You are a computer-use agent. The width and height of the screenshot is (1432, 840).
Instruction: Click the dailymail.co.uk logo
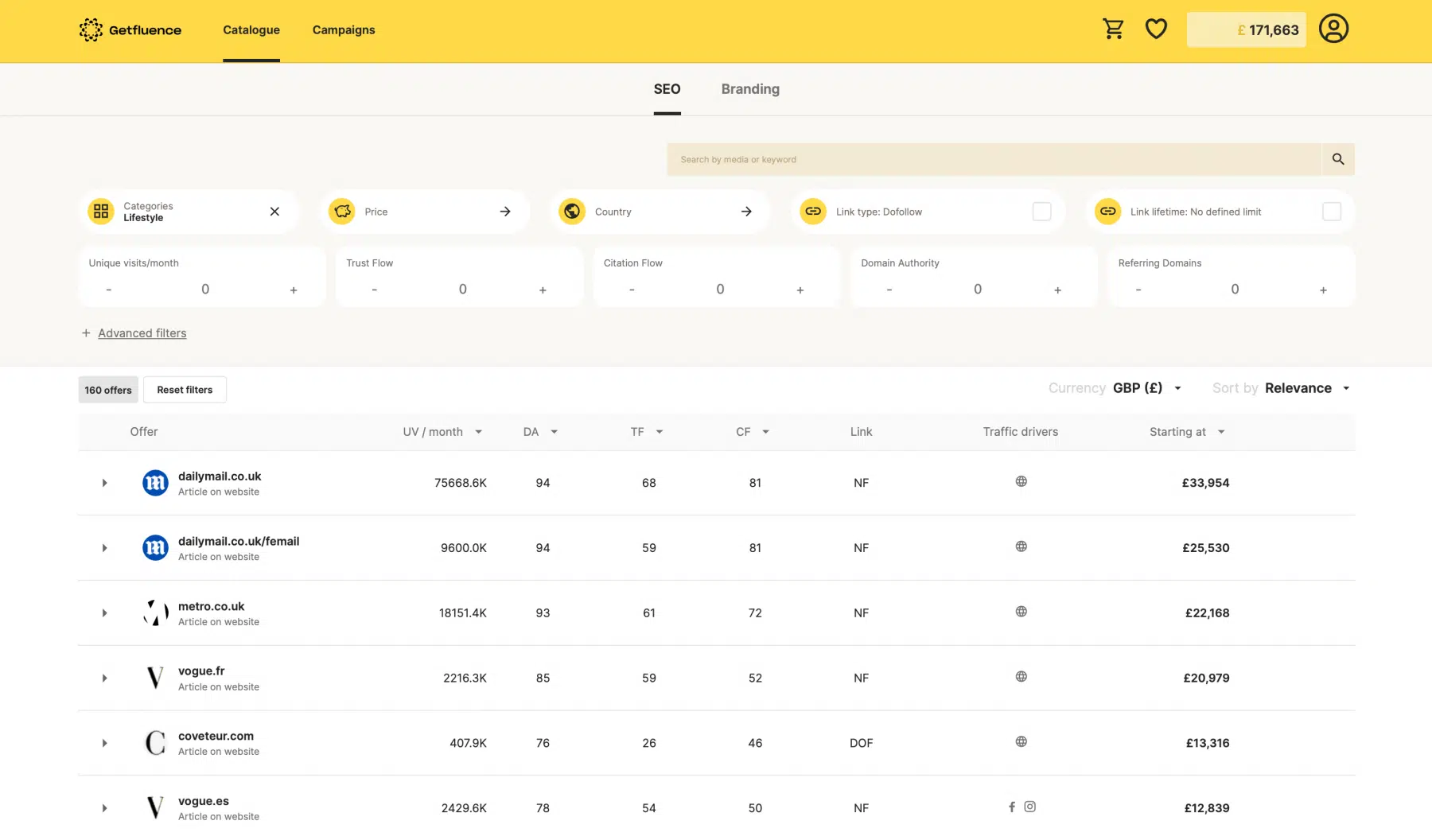point(155,483)
